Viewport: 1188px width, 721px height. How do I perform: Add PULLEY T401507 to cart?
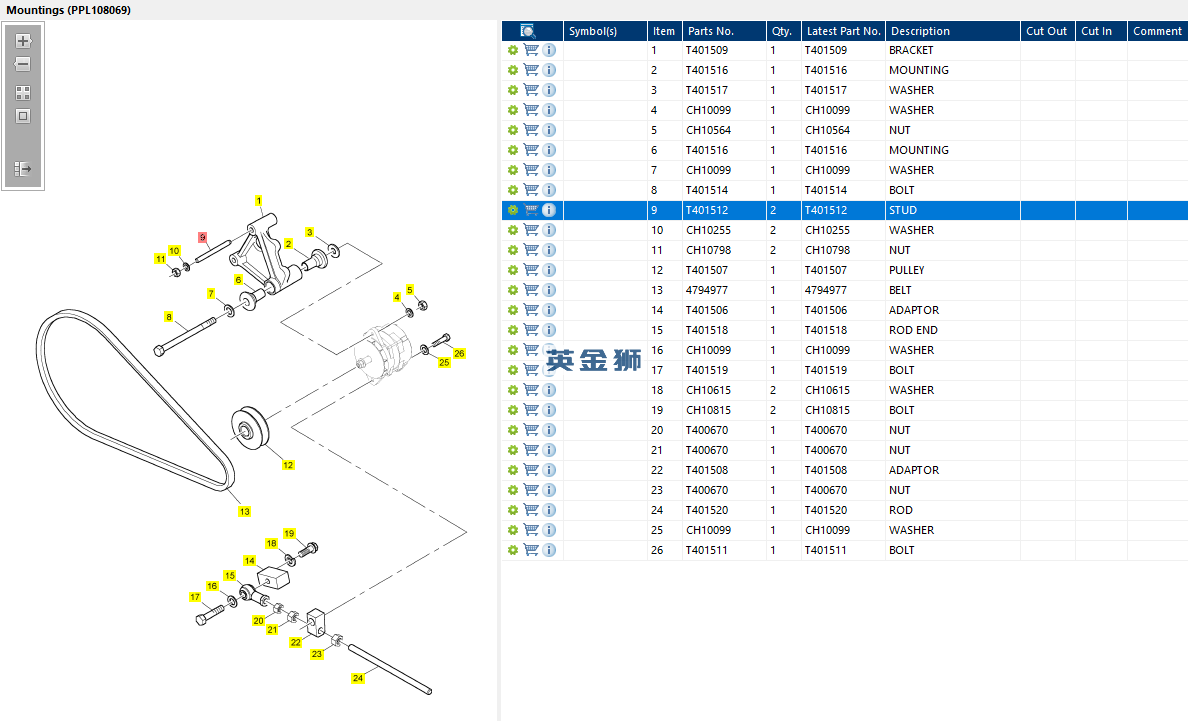click(x=531, y=270)
